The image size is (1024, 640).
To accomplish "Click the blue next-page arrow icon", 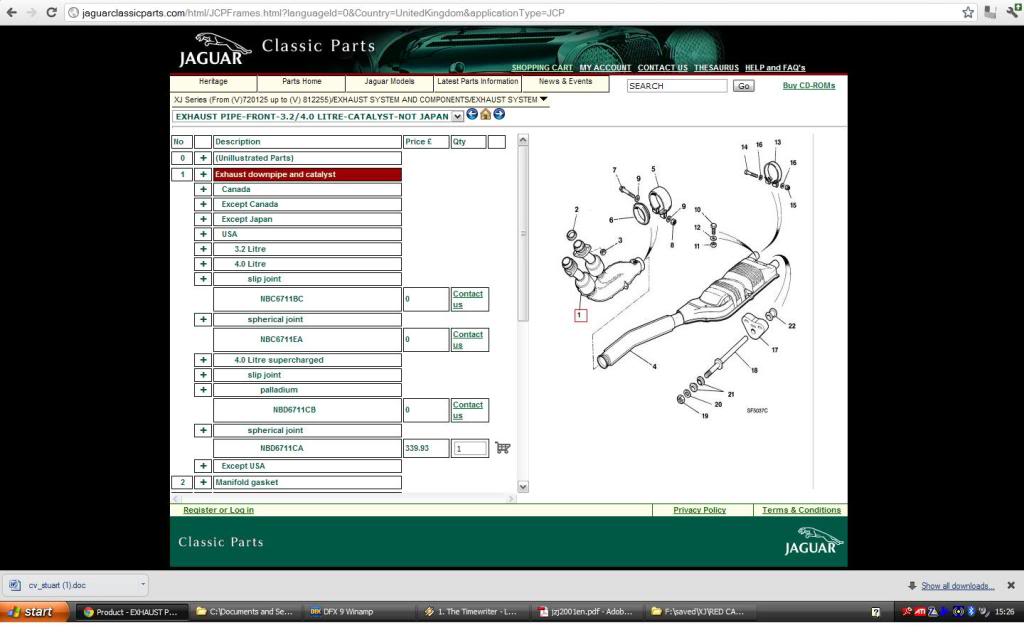I will [499, 114].
